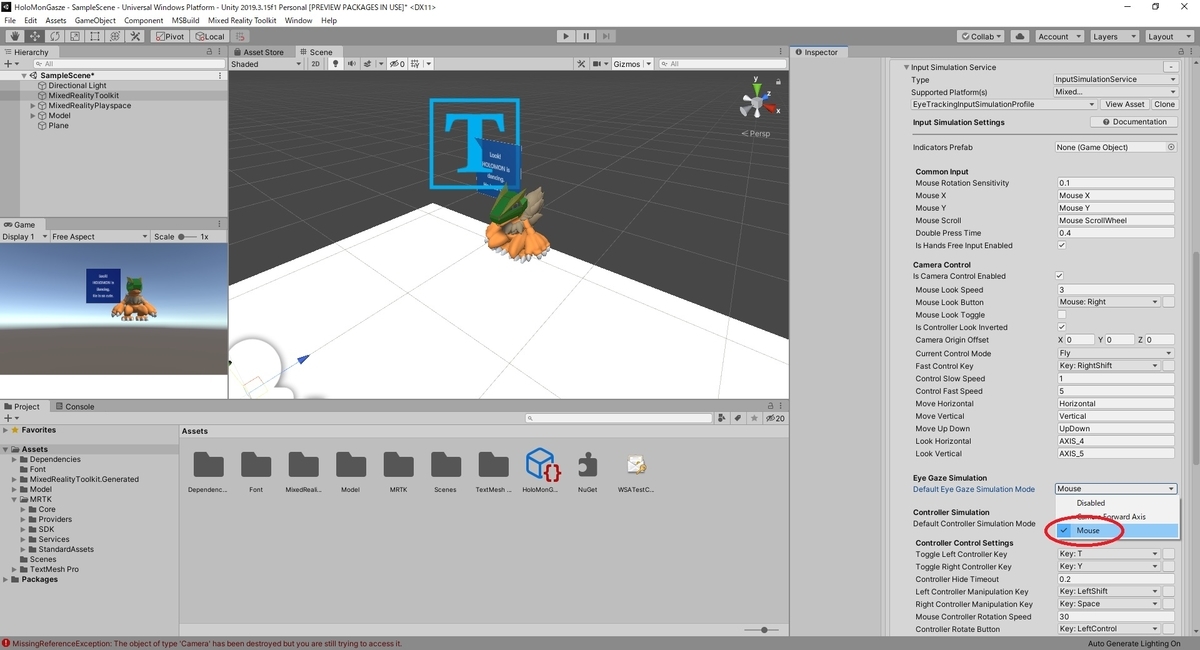Lock the Inspector panel
This screenshot has height=650, width=1200.
point(1180,52)
